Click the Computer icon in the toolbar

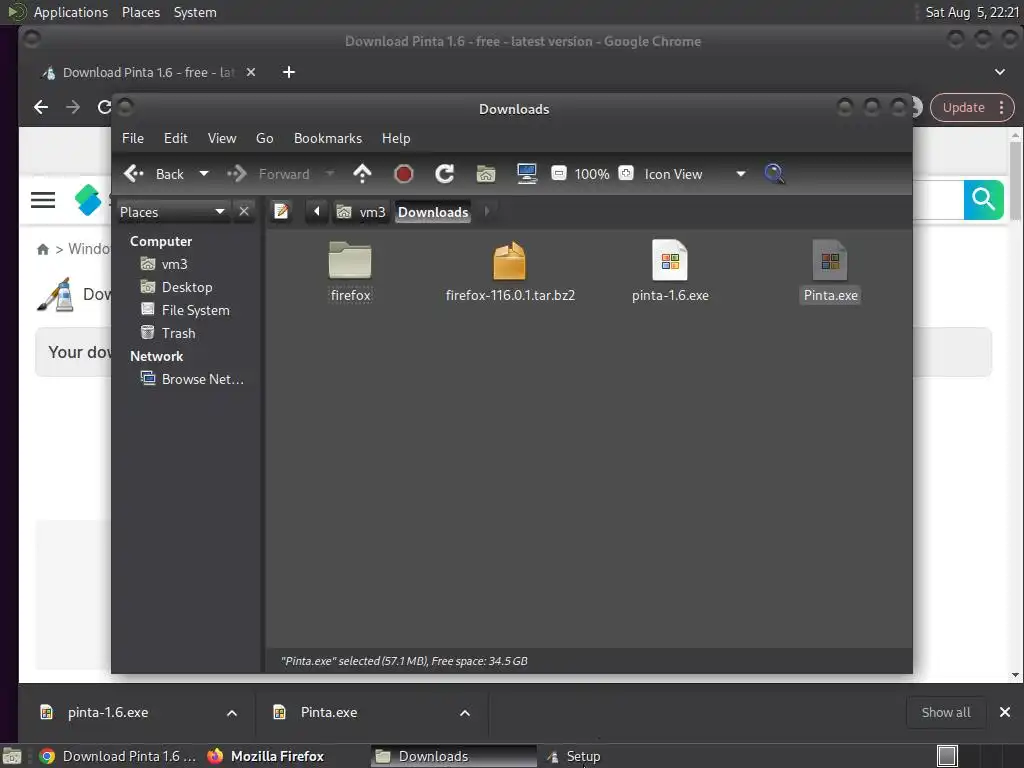526,174
